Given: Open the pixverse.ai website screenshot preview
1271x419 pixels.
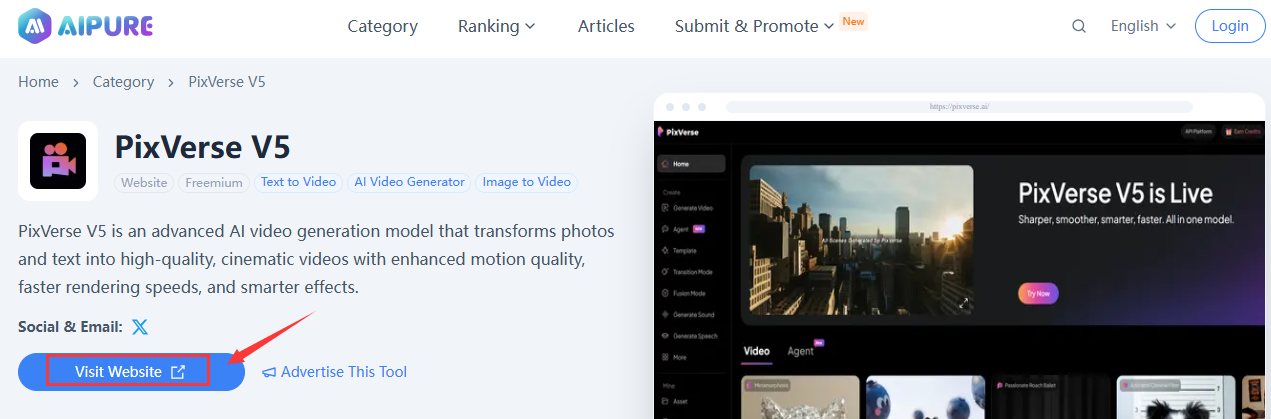Looking at the screenshot, I should point(959,256).
